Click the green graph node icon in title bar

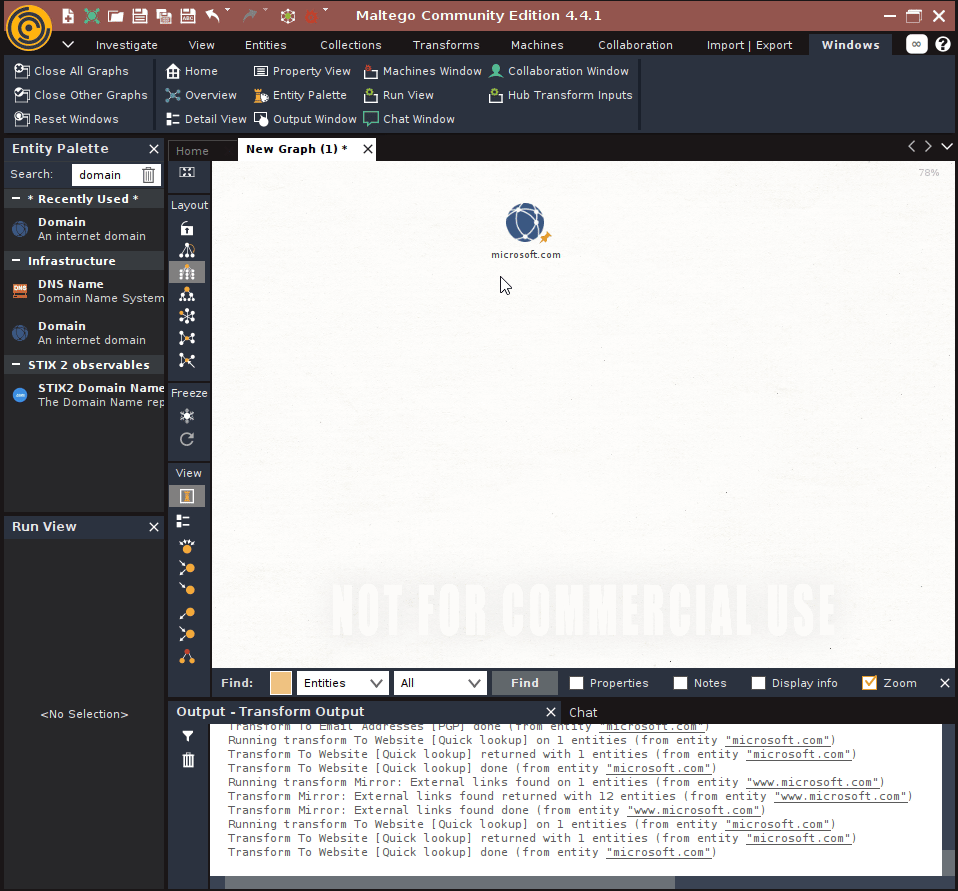coord(92,16)
